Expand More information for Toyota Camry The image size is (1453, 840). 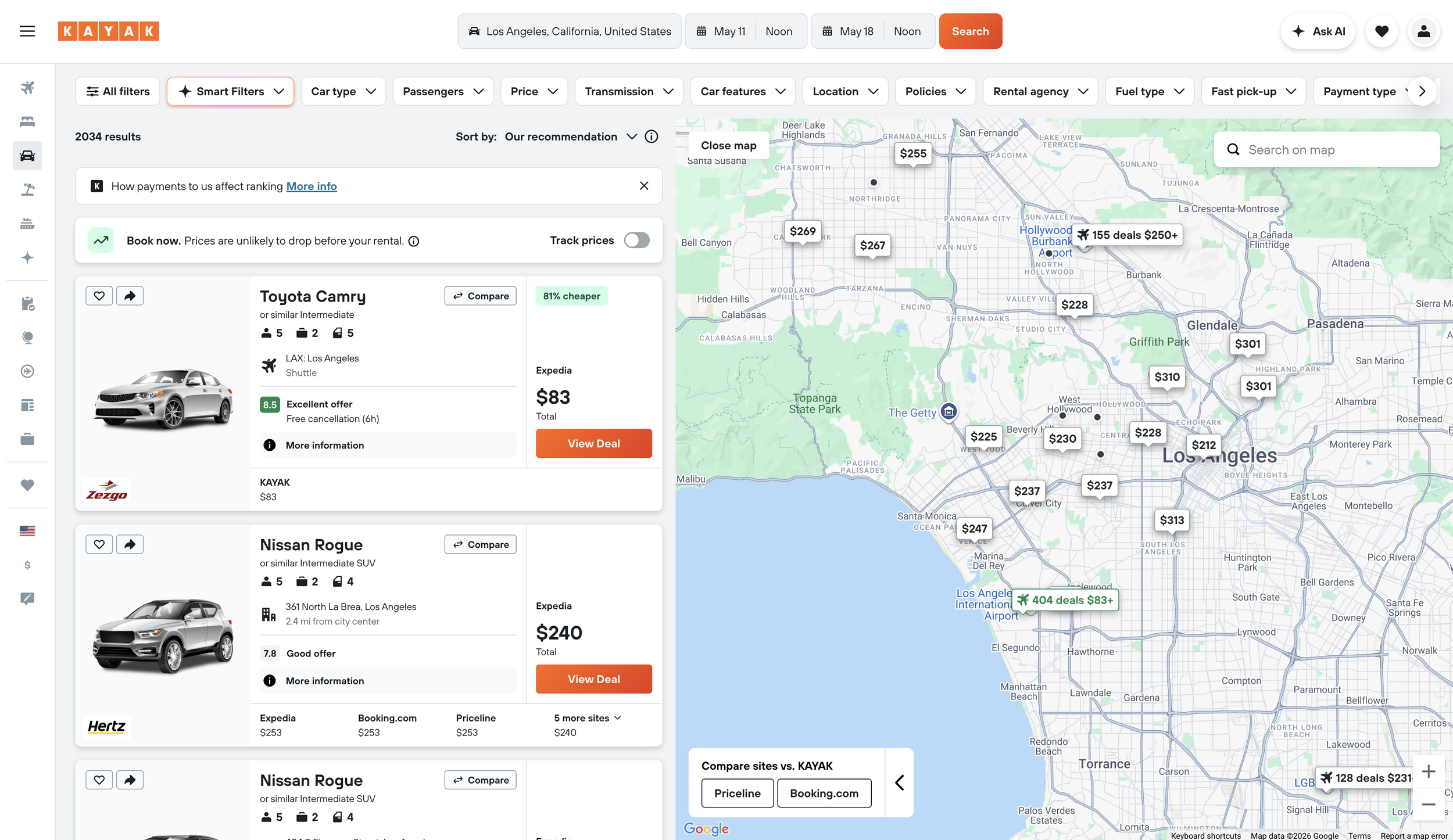point(388,445)
